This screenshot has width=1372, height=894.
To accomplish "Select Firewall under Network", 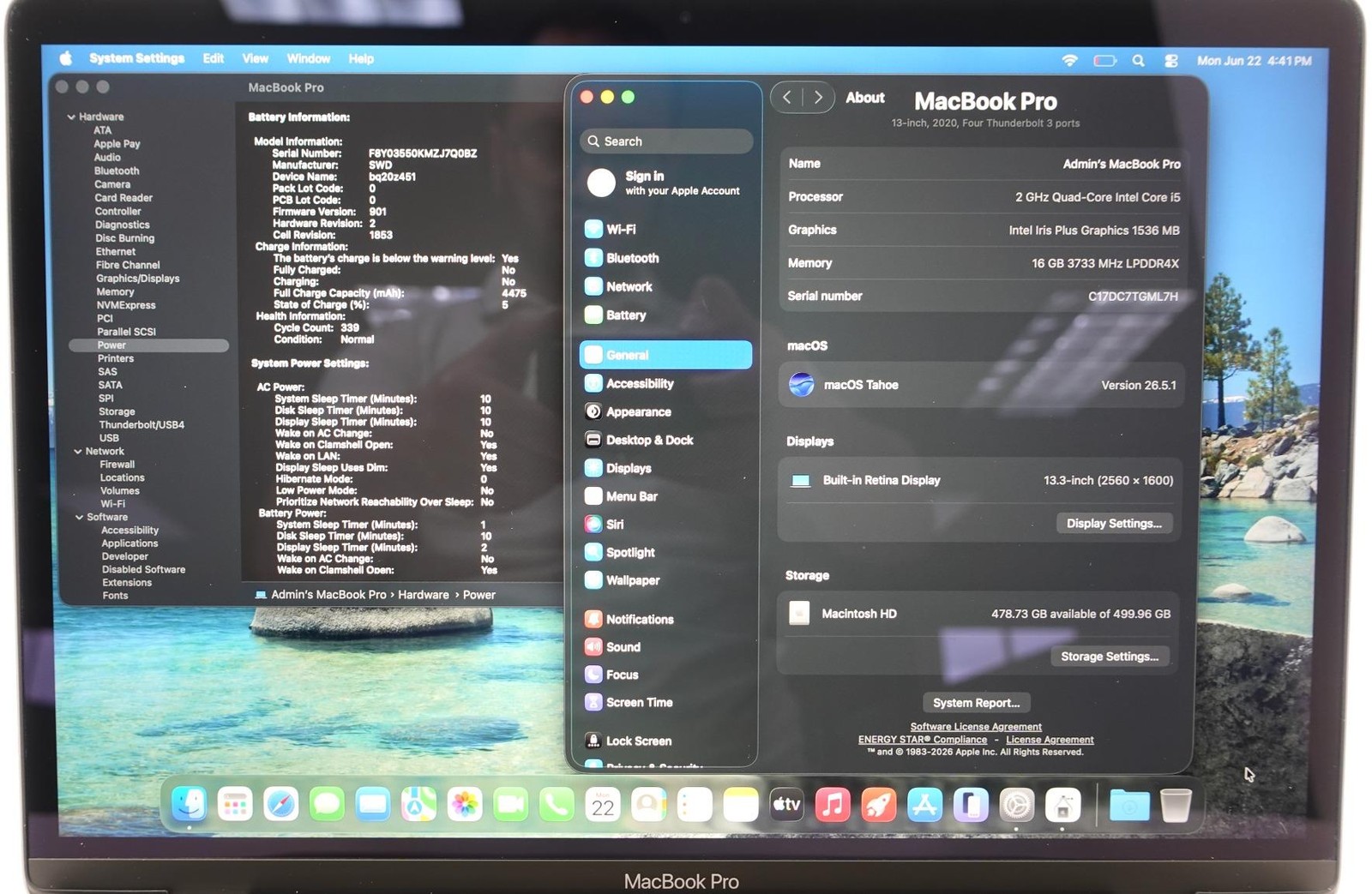I will pyautogui.click(x=117, y=464).
